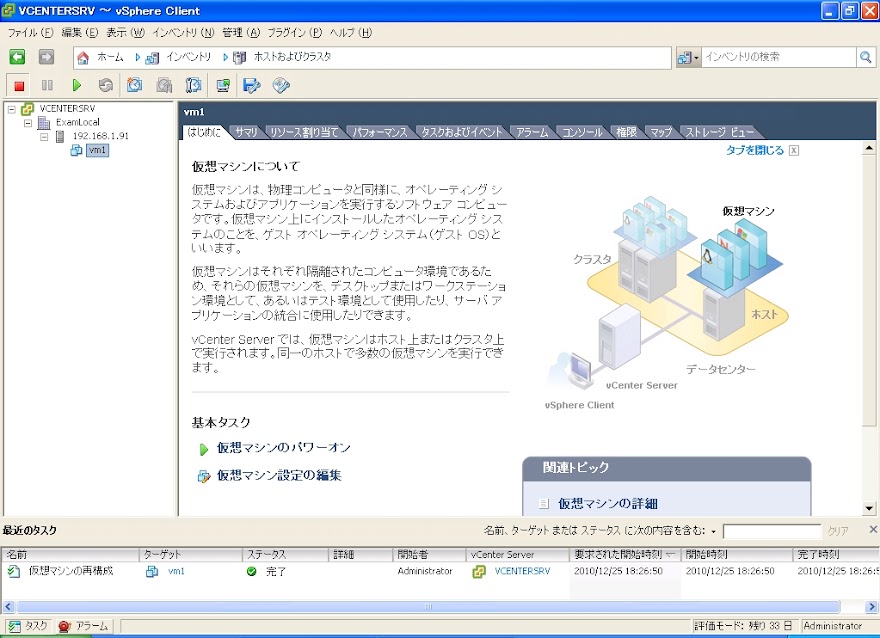Collapse the ExamLocal datacenter node
This screenshot has width=880, height=638.
point(28,123)
